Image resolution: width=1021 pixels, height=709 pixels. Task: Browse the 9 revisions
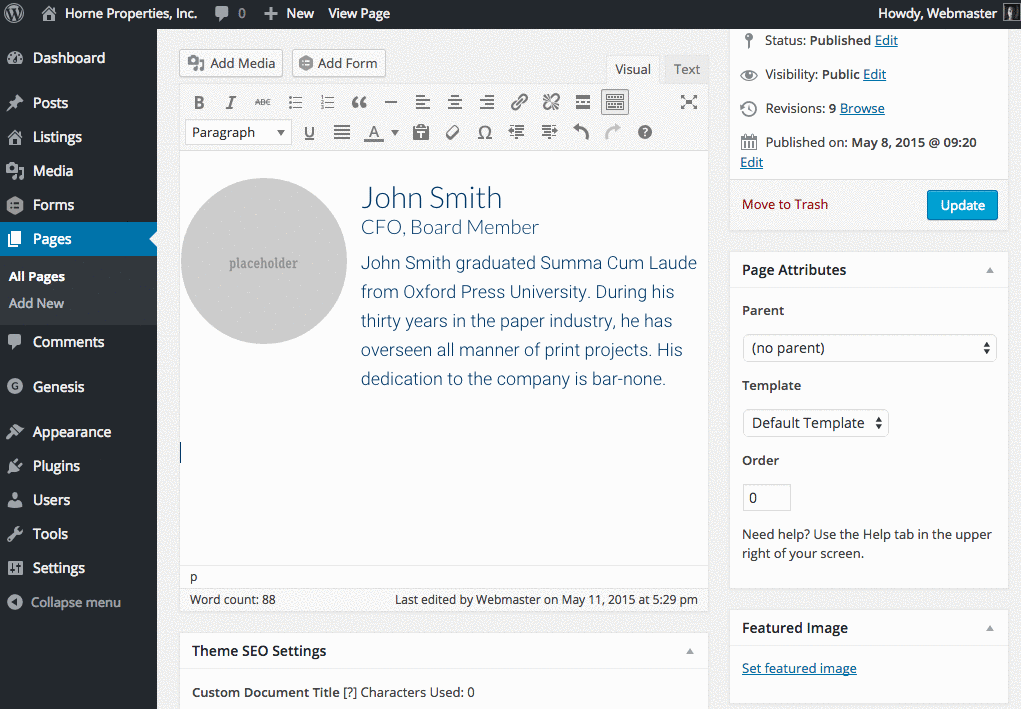[861, 108]
